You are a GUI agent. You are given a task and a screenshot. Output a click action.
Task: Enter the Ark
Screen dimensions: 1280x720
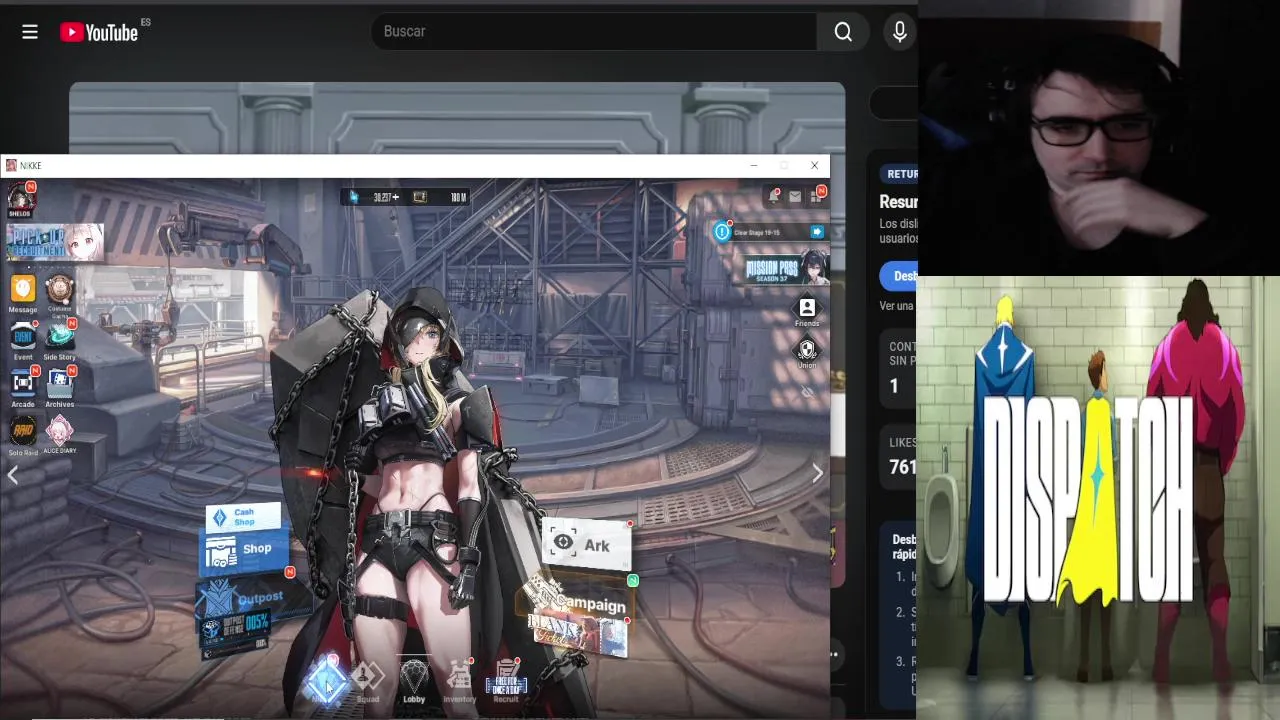coord(587,545)
